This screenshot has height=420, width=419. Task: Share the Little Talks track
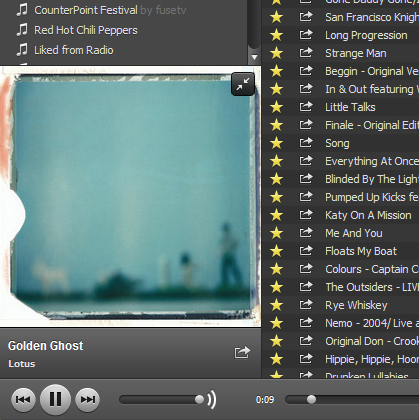(x=306, y=106)
